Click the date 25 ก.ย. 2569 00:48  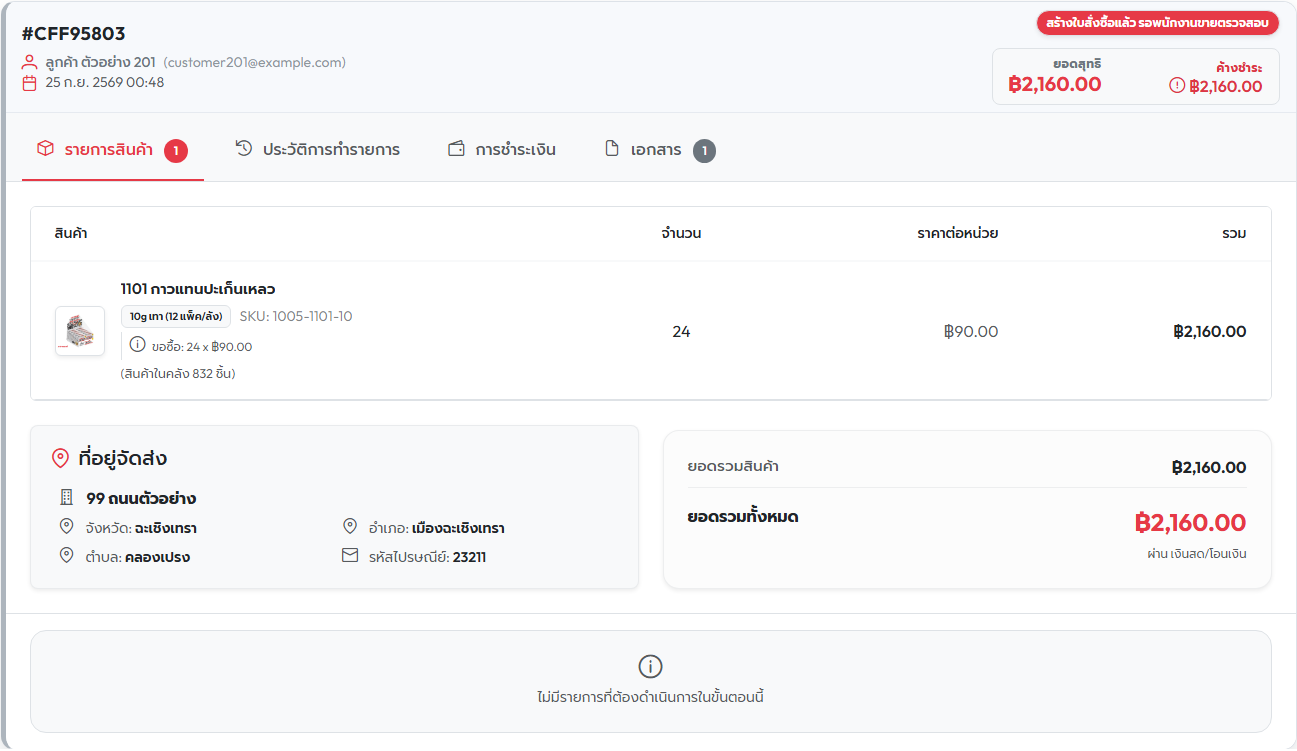pyautogui.click(x=105, y=83)
